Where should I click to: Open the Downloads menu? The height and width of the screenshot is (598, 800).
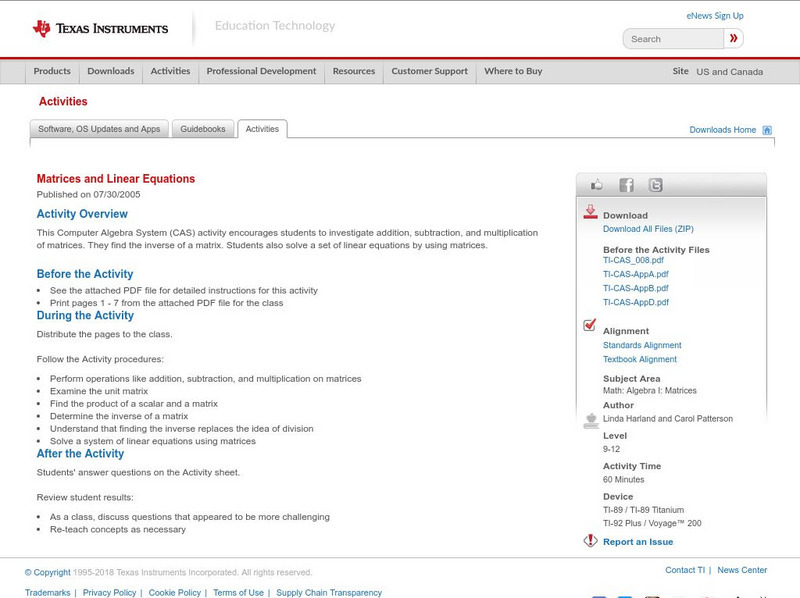tap(111, 71)
